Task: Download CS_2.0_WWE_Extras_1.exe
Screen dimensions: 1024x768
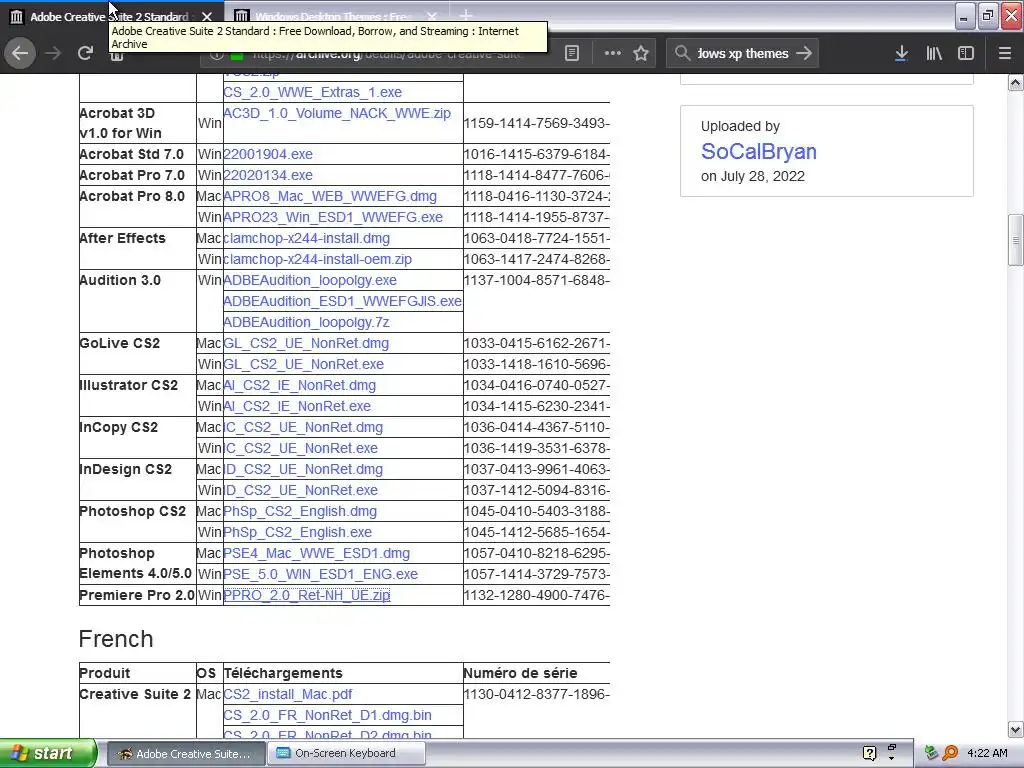Action: coord(312,92)
